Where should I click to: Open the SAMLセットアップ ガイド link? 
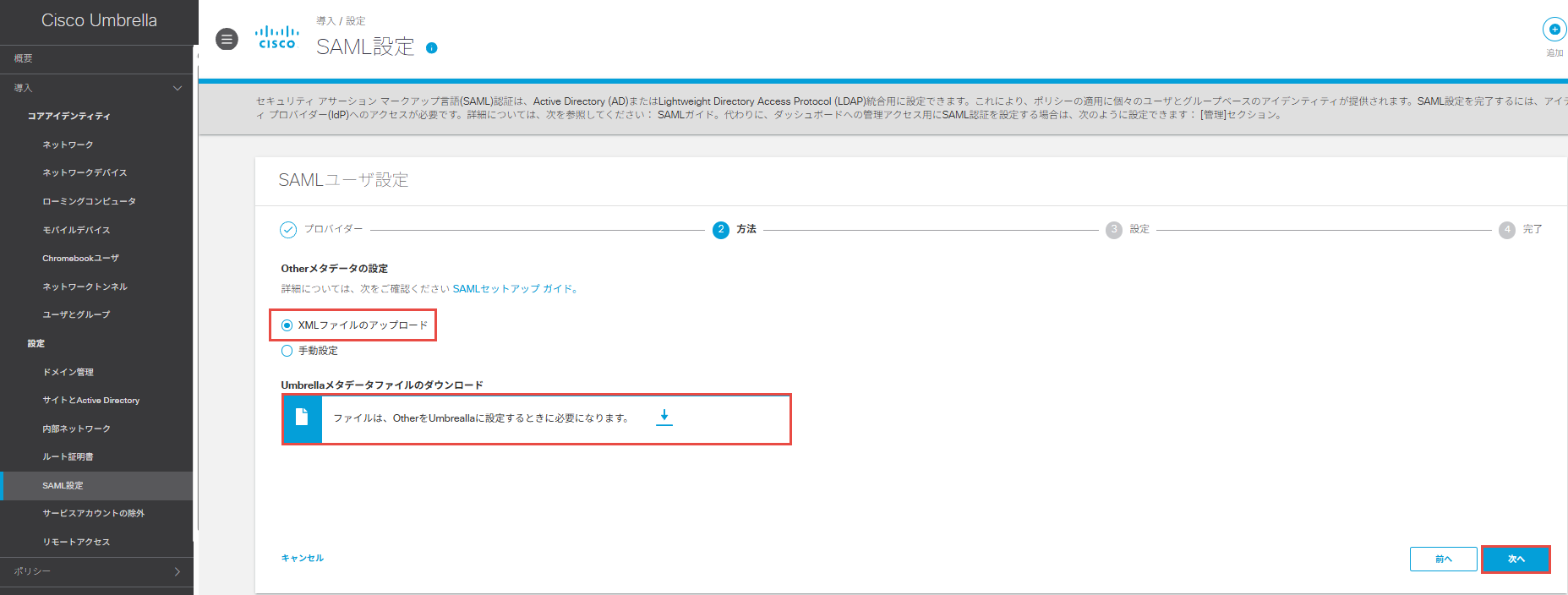point(513,289)
